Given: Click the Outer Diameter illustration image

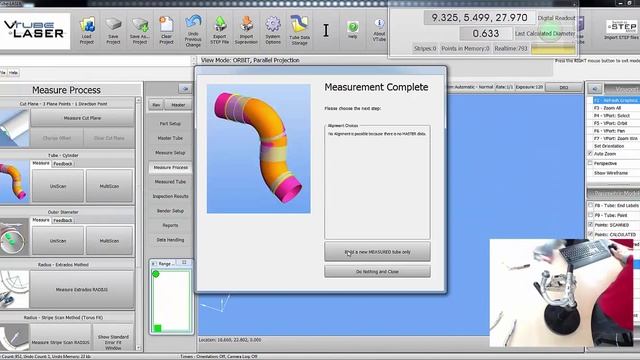Looking at the screenshot, I should (15, 237).
